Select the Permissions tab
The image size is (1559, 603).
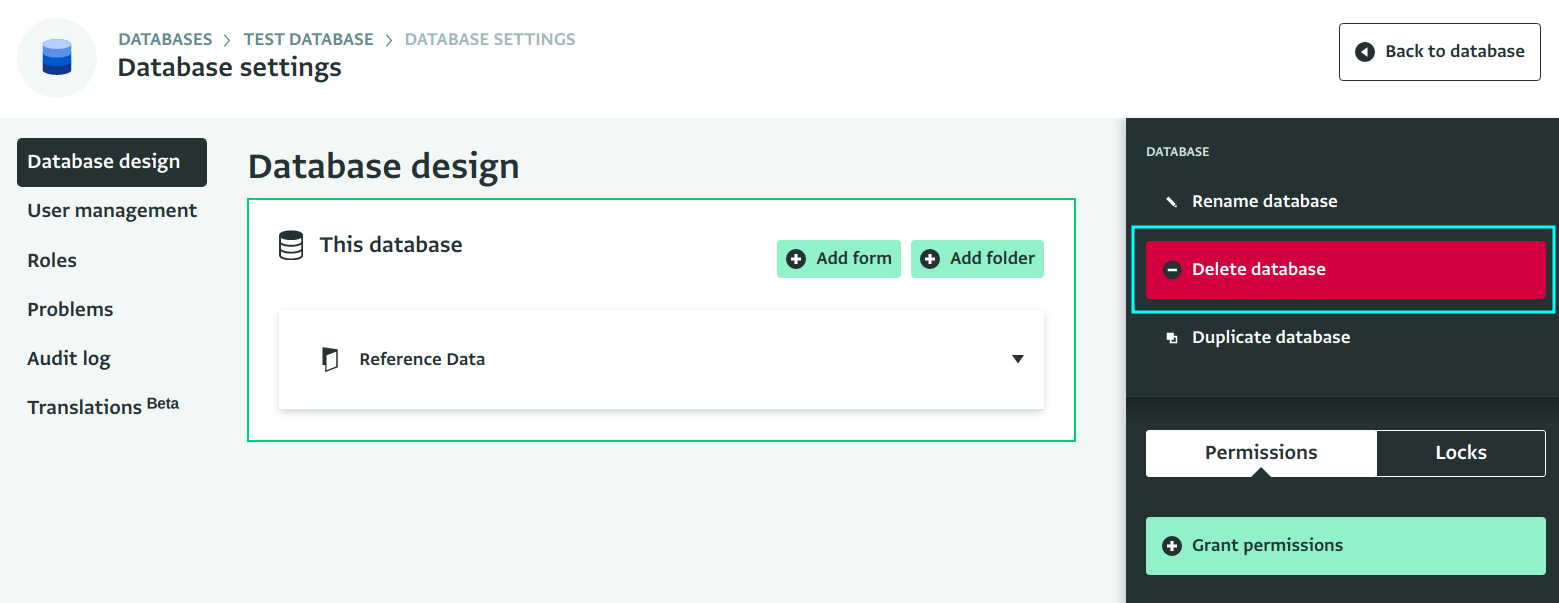(x=1261, y=453)
